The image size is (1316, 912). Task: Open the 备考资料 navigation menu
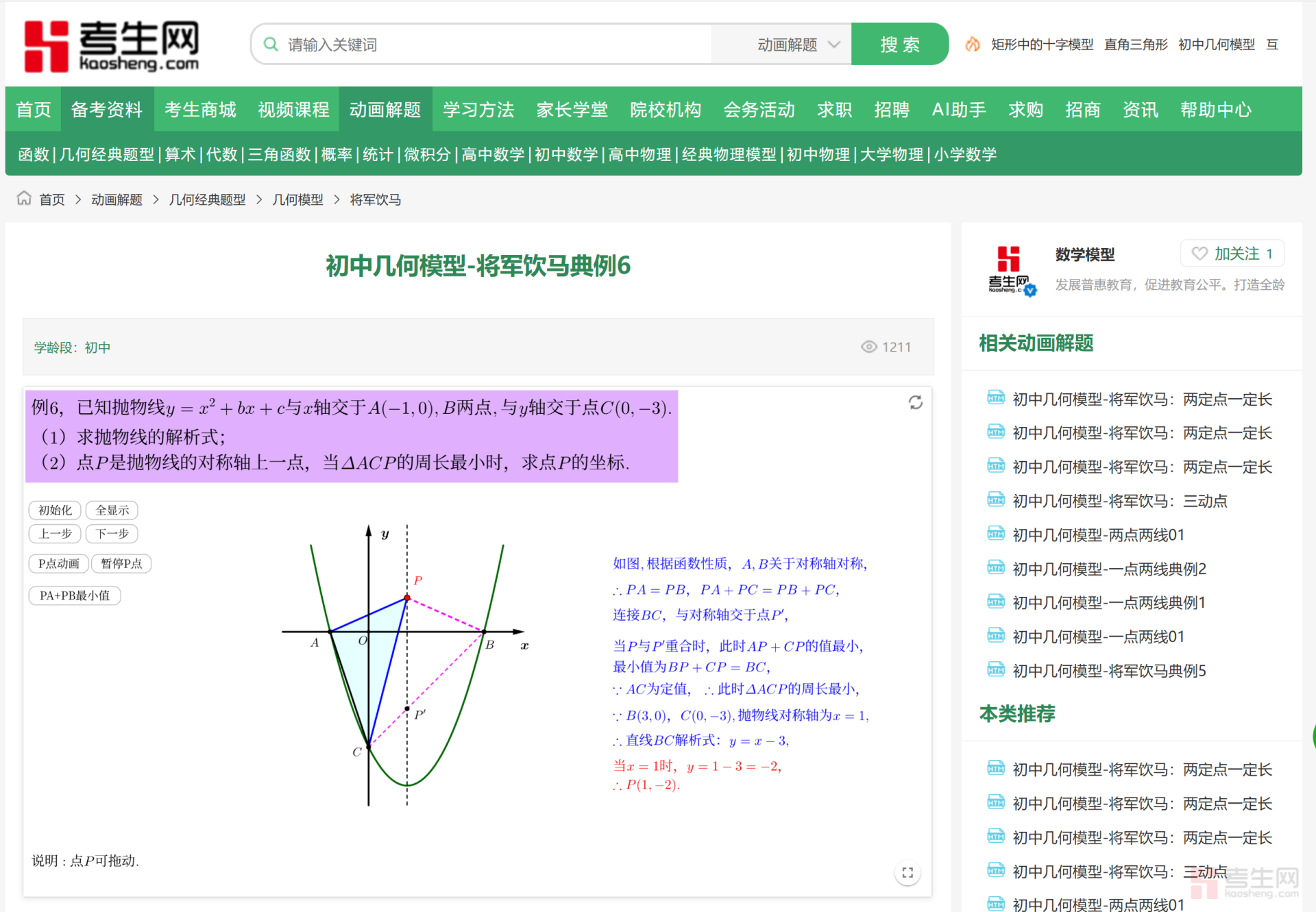(107, 110)
